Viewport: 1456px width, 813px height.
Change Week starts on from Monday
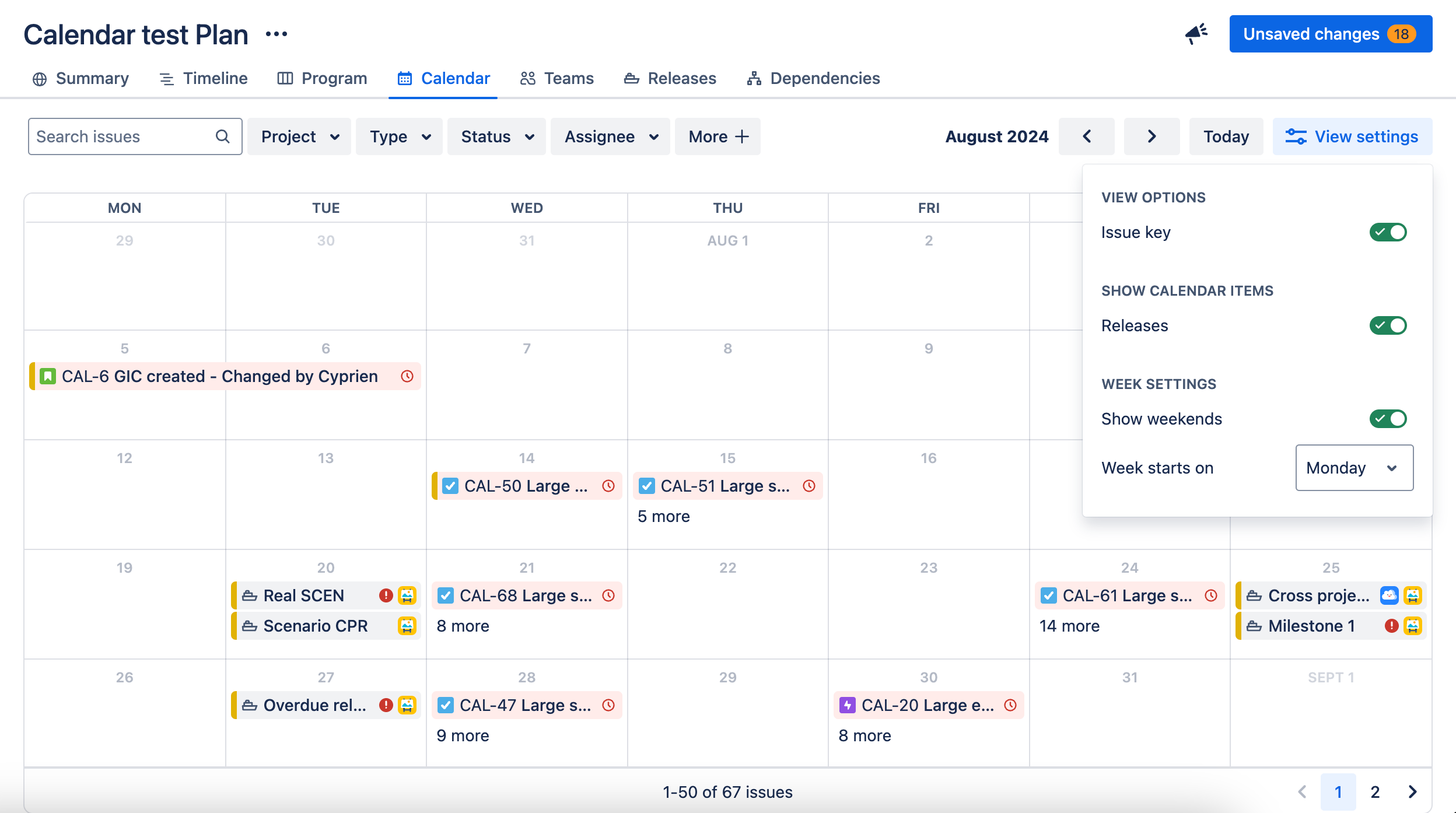(1354, 468)
